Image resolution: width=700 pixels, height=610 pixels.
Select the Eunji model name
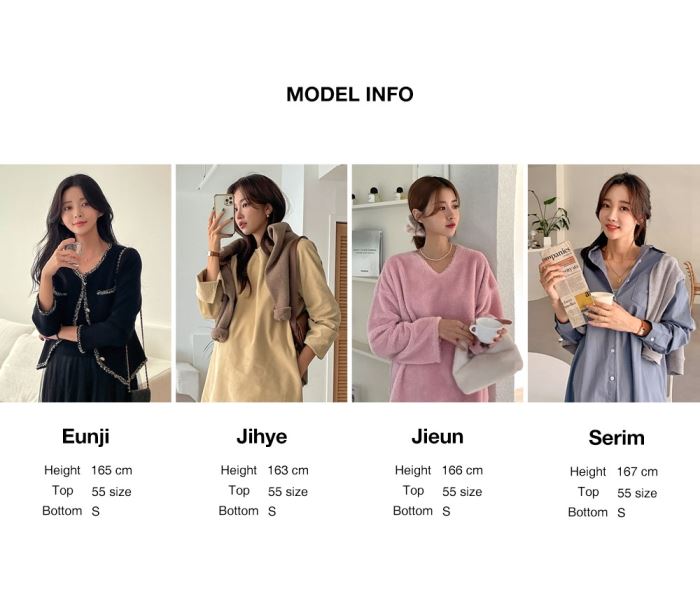click(x=86, y=436)
